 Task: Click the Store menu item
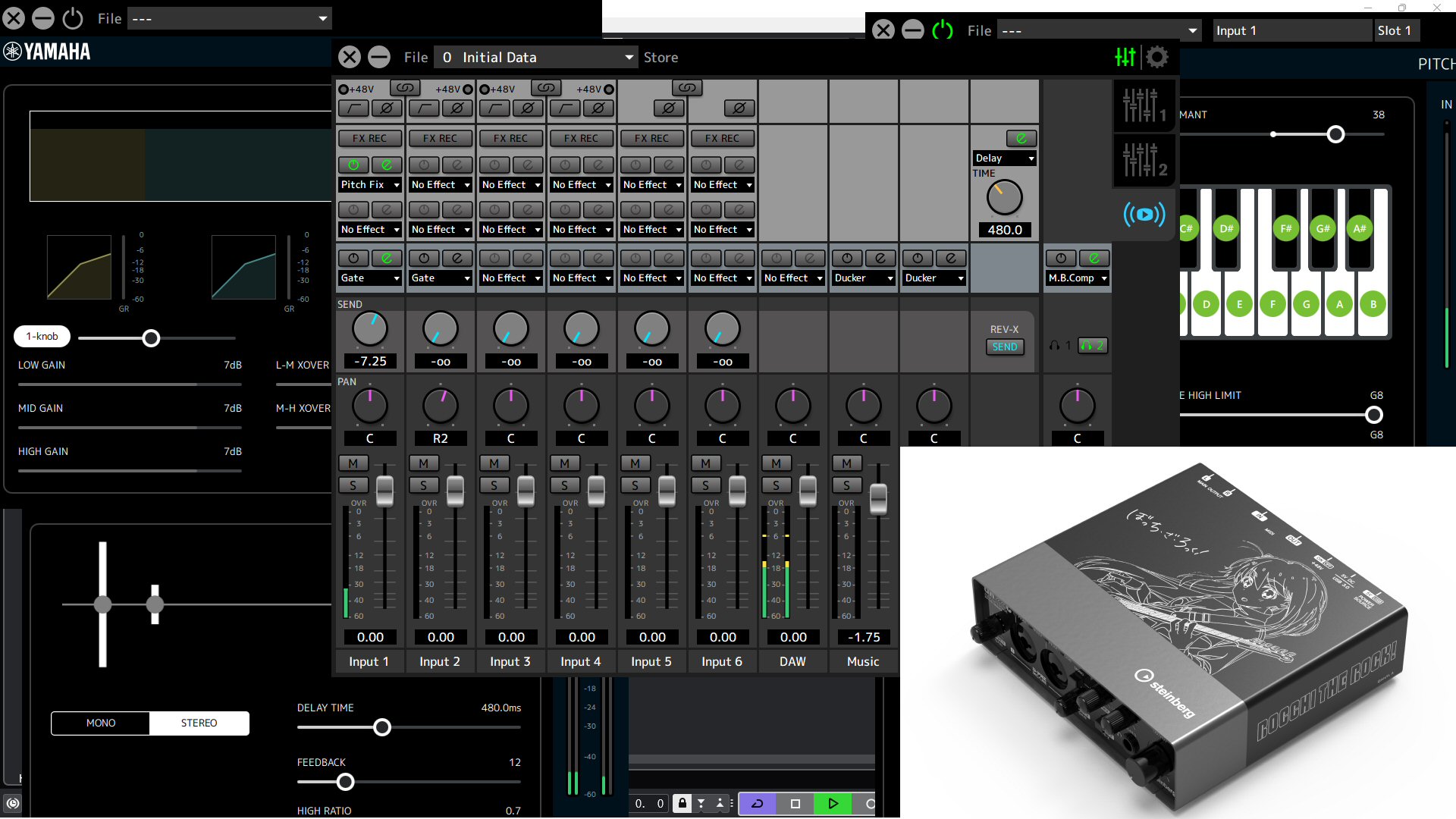661,57
